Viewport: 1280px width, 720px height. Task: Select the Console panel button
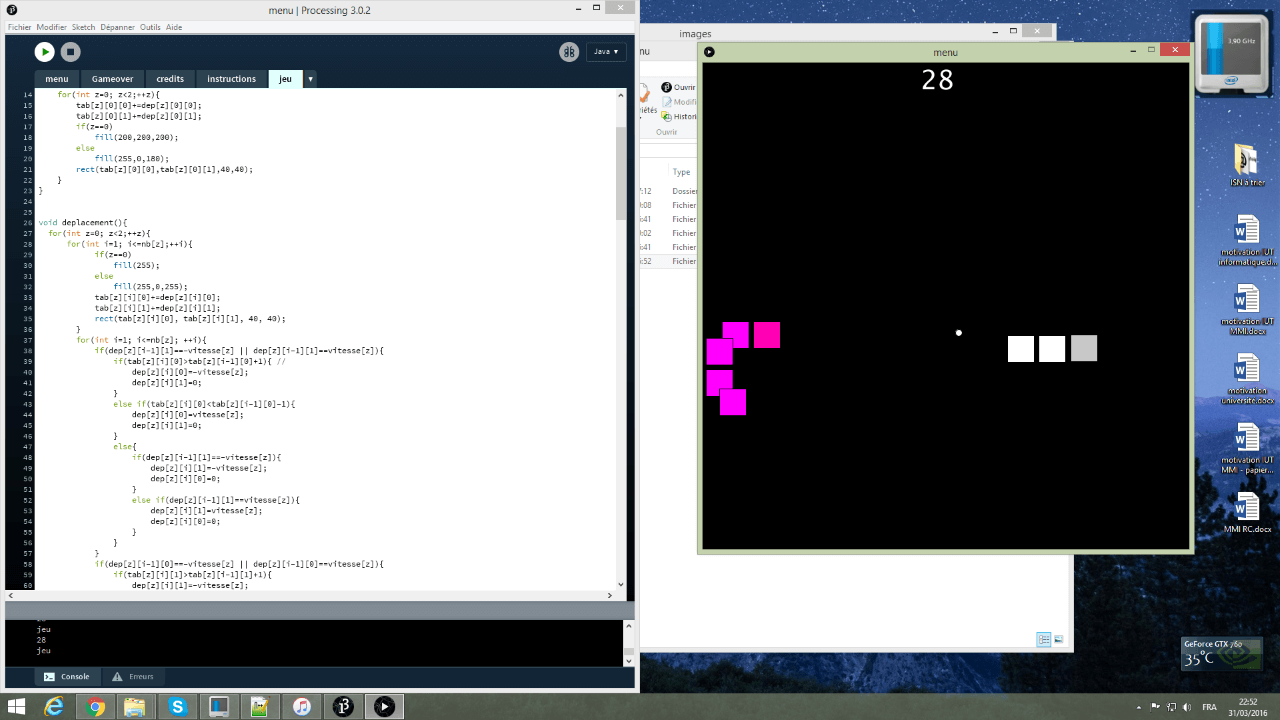(x=67, y=677)
